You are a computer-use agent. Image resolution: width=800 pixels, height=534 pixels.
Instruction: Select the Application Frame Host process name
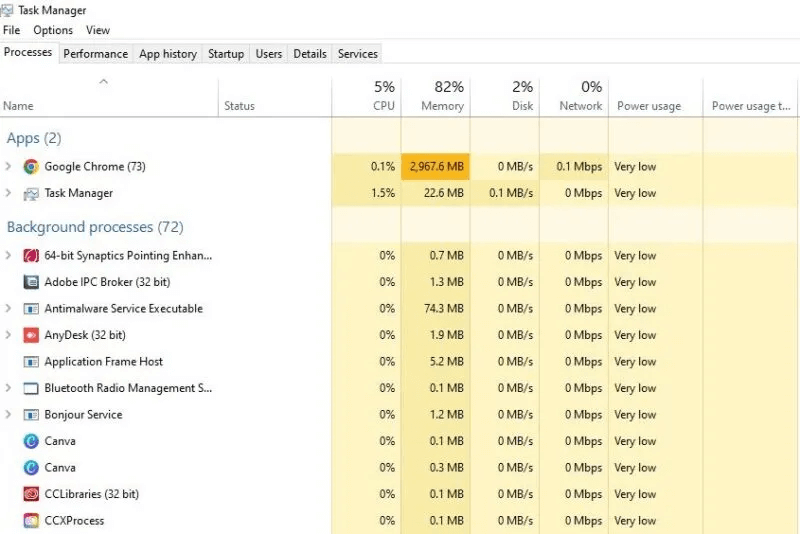[x=104, y=361]
